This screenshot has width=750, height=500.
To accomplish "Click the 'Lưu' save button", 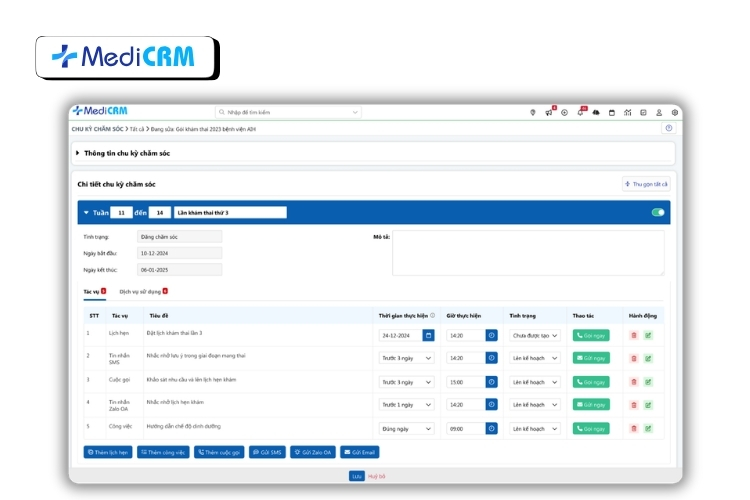I will tap(357, 476).
